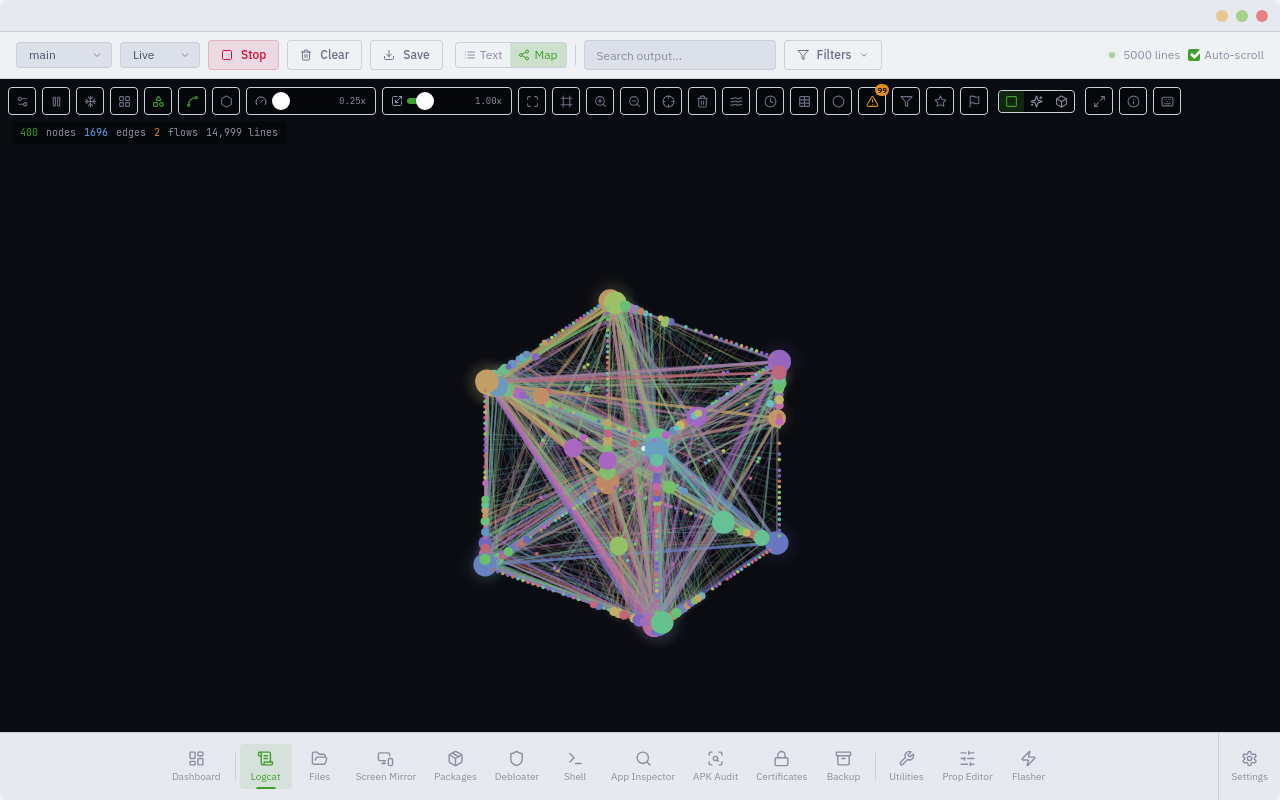Open the Screen Mirror tab

click(x=385, y=766)
